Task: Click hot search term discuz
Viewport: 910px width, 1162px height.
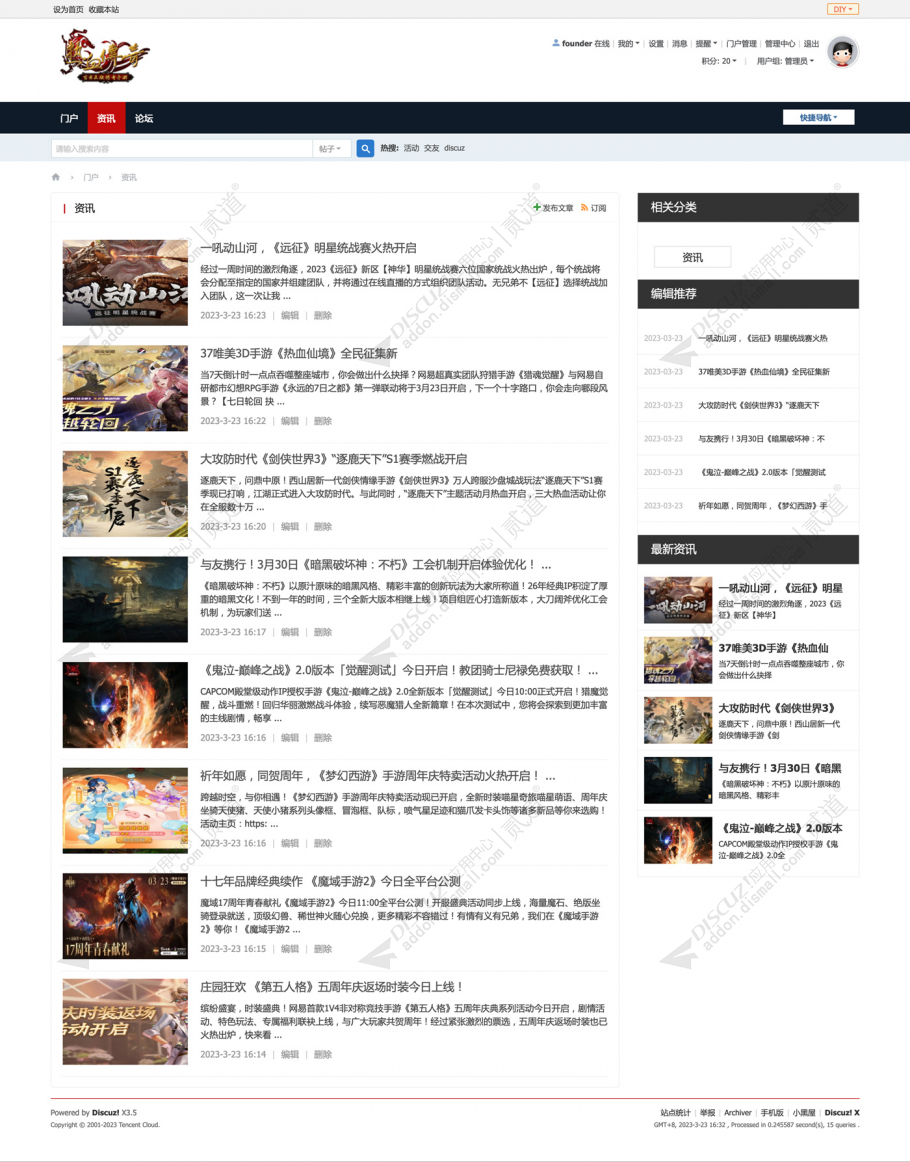Action: (454, 148)
